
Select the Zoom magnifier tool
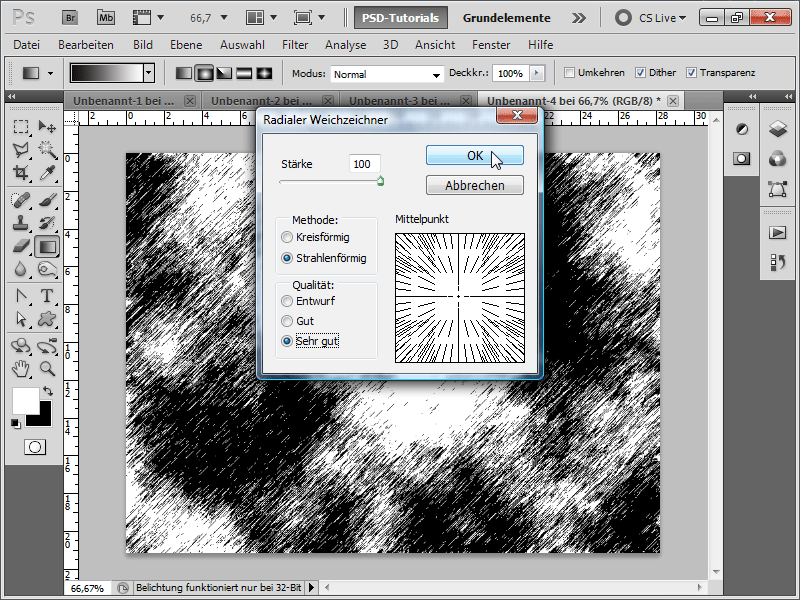click(47, 368)
